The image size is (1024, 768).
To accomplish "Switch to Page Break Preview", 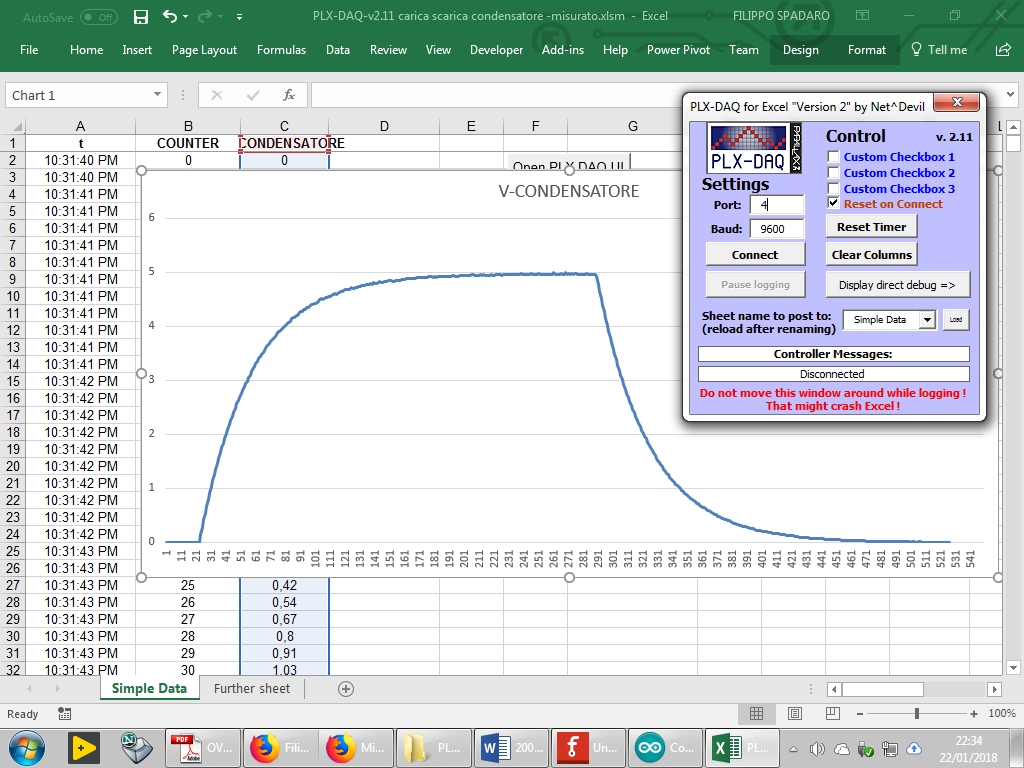I will coord(833,714).
